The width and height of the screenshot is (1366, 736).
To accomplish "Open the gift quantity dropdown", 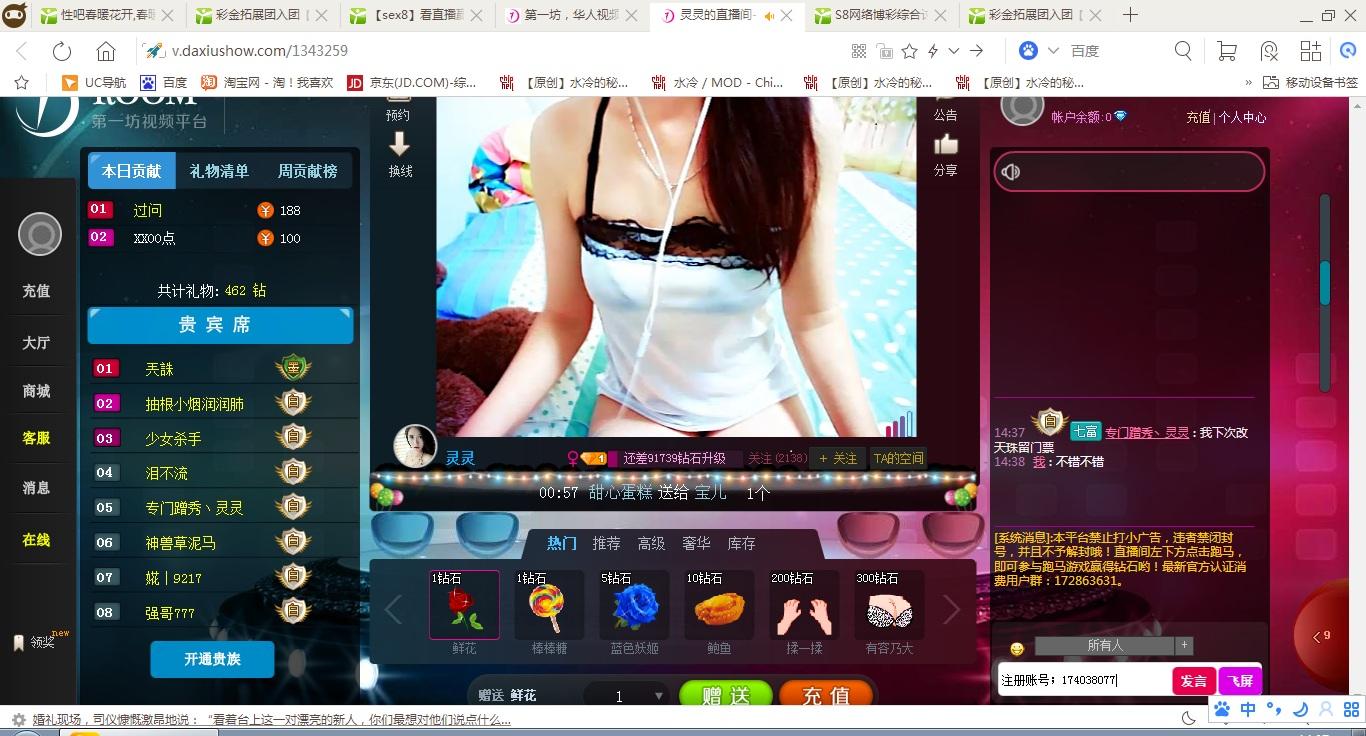I will click(x=658, y=696).
